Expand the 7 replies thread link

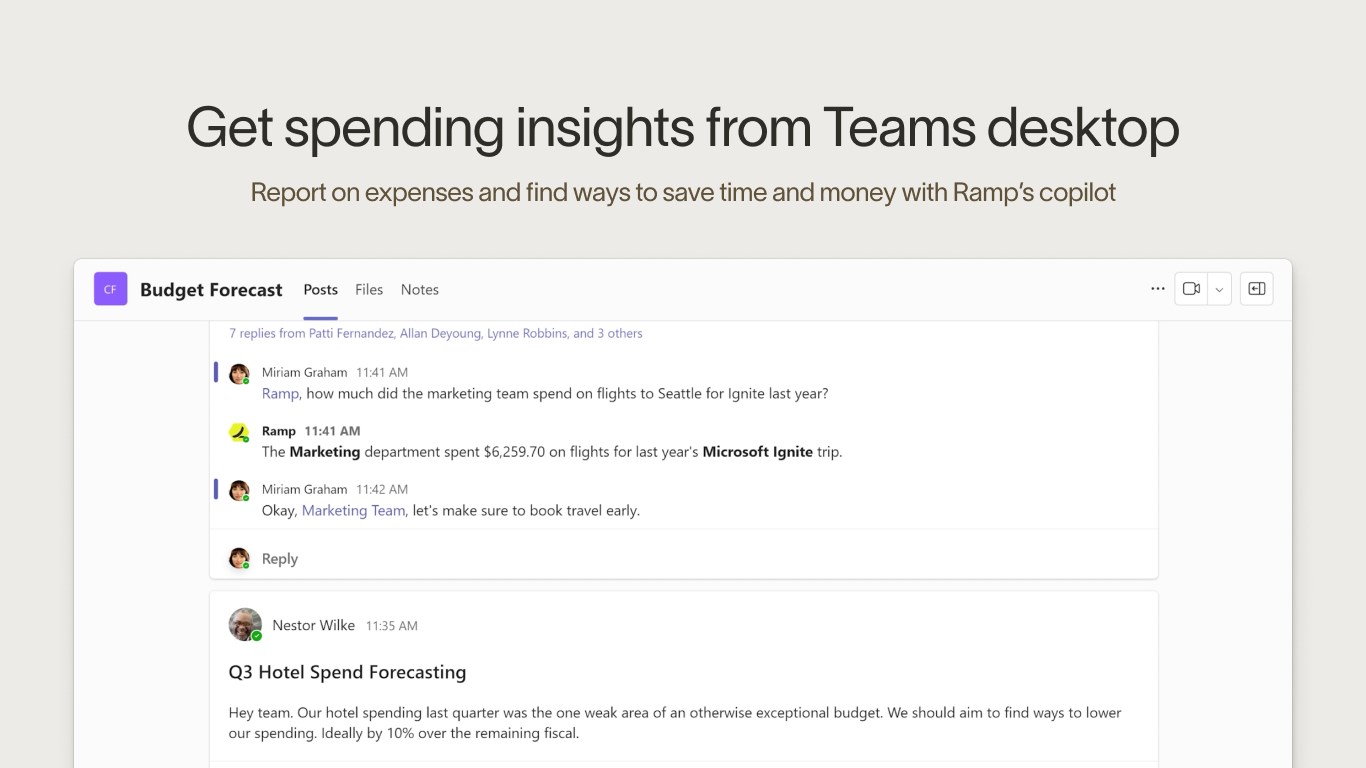[436, 333]
